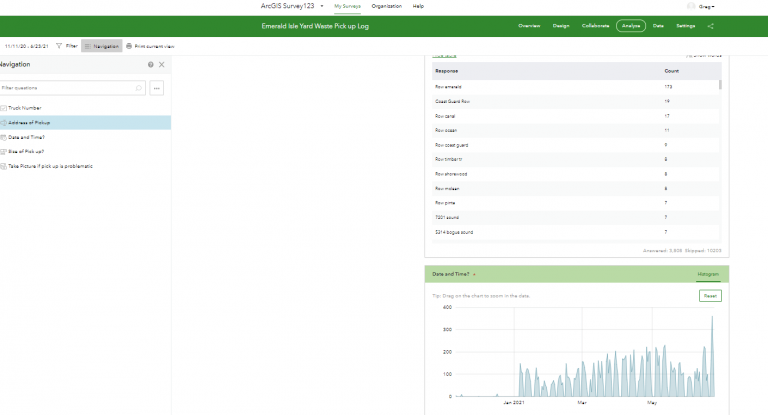Click the Filter funnel icon
Image resolution: width=768 pixels, height=415 pixels.
coord(59,46)
